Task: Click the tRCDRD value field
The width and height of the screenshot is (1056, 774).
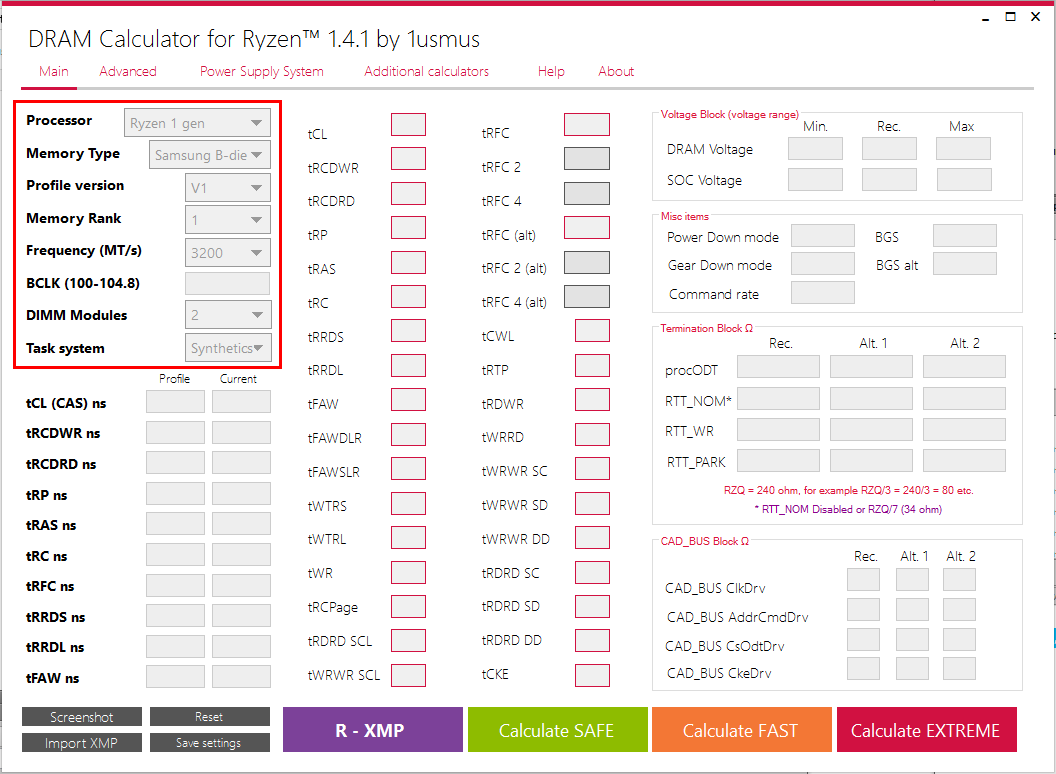Action: (x=408, y=193)
